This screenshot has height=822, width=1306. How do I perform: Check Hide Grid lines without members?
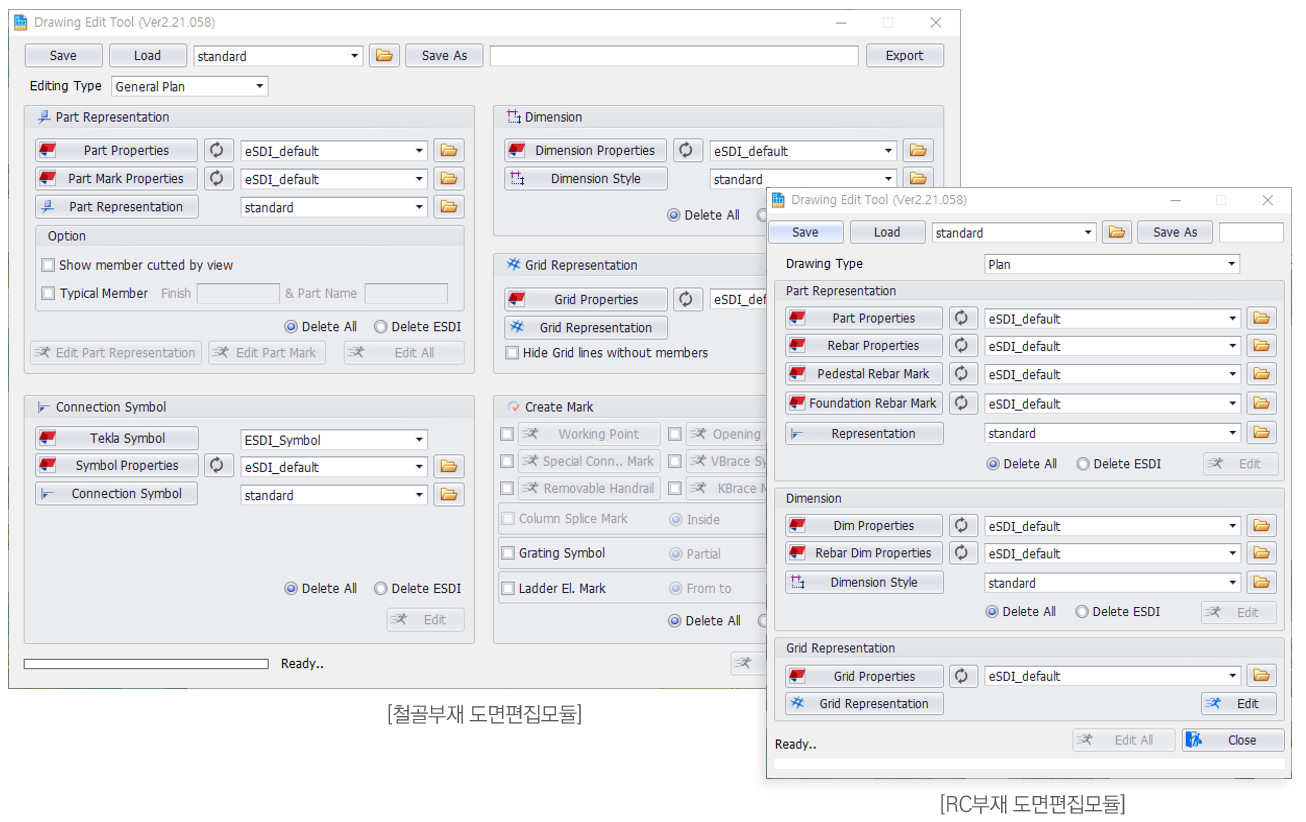coord(512,353)
